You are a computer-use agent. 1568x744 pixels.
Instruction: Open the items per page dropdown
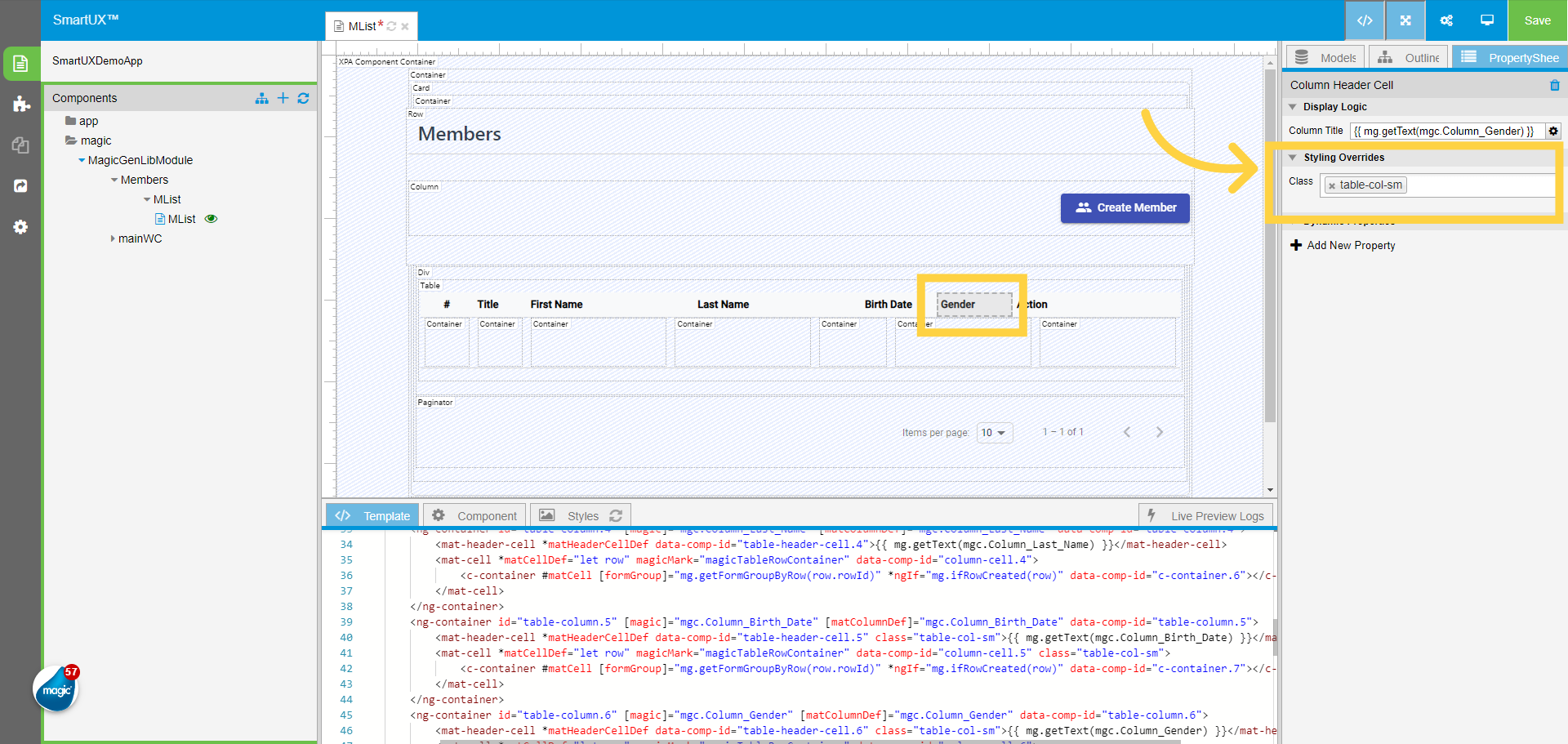point(994,433)
